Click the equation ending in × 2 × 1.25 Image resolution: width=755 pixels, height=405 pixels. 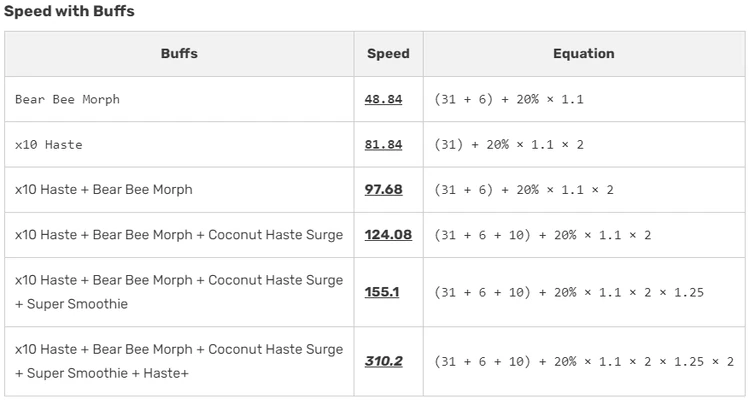pyautogui.click(x=569, y=292)
